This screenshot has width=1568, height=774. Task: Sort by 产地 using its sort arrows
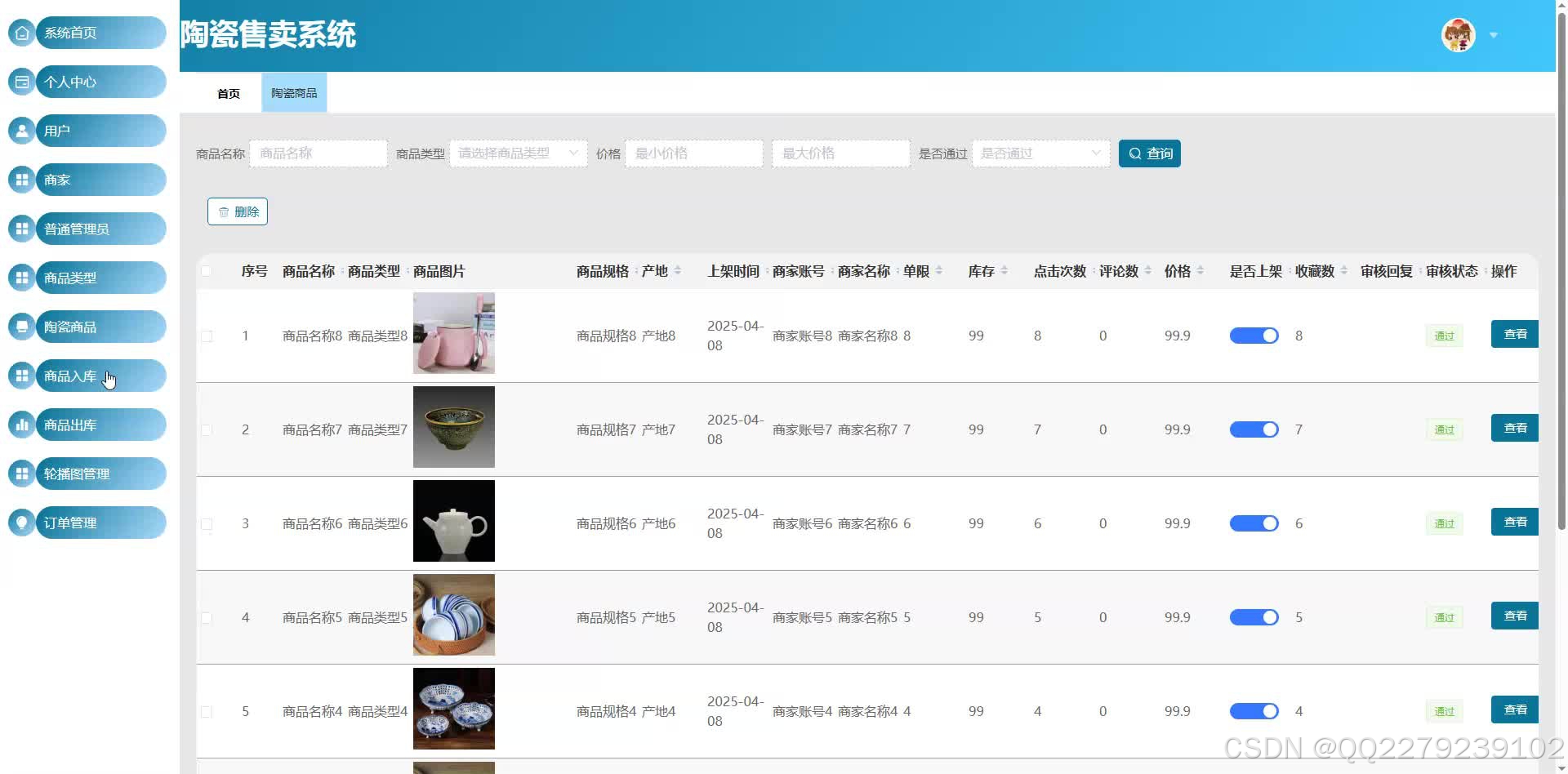[677, 271]
